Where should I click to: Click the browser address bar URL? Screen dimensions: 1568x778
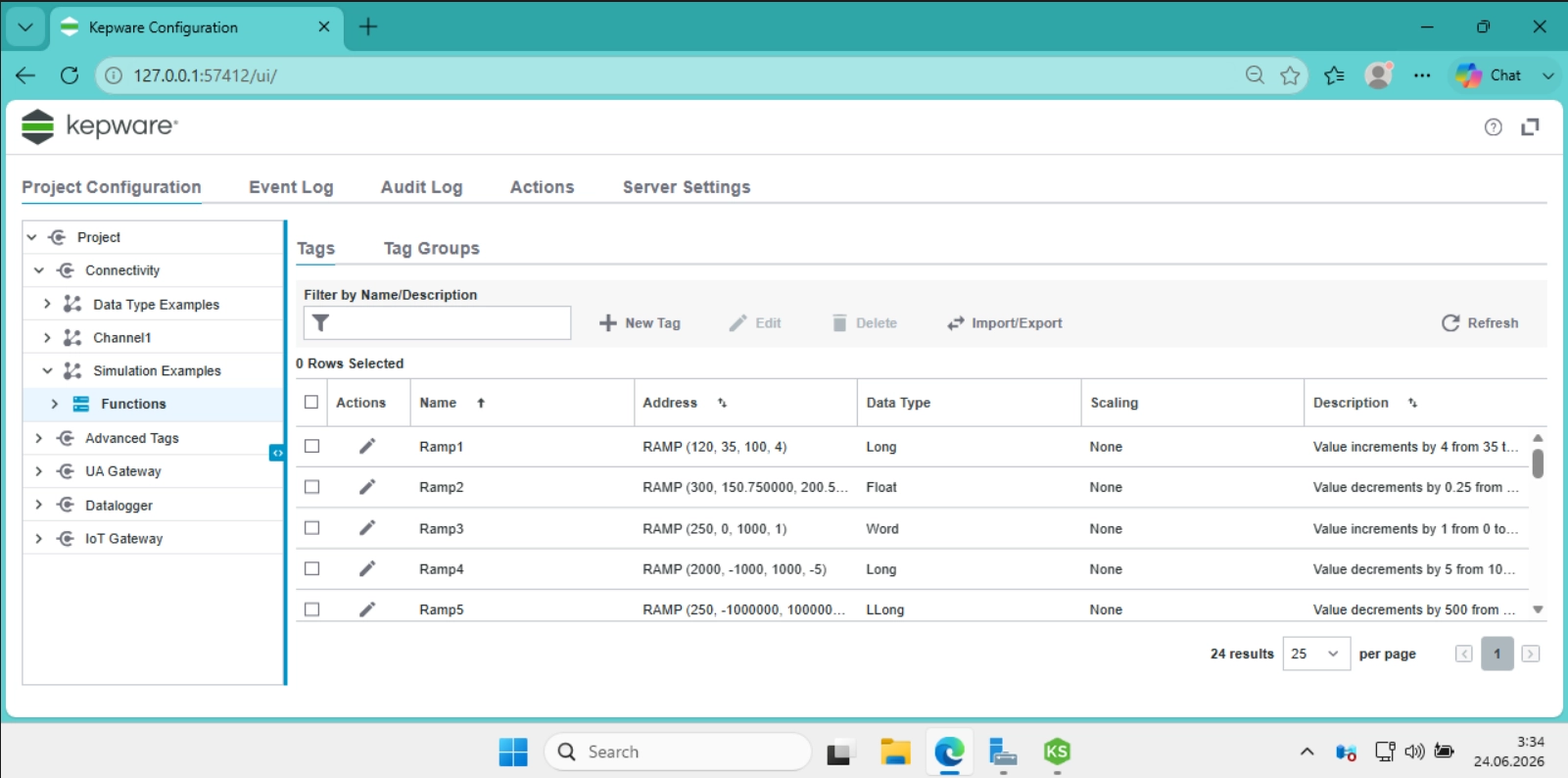[206, 75]
